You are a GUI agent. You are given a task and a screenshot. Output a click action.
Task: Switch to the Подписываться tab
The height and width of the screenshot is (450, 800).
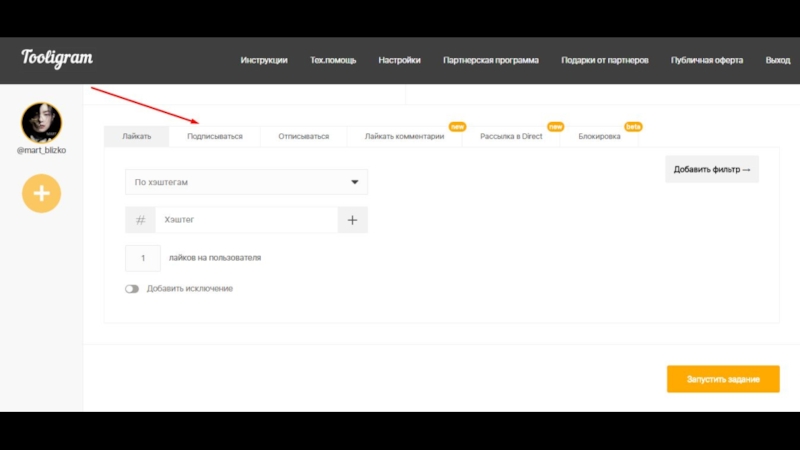point(215,136)
